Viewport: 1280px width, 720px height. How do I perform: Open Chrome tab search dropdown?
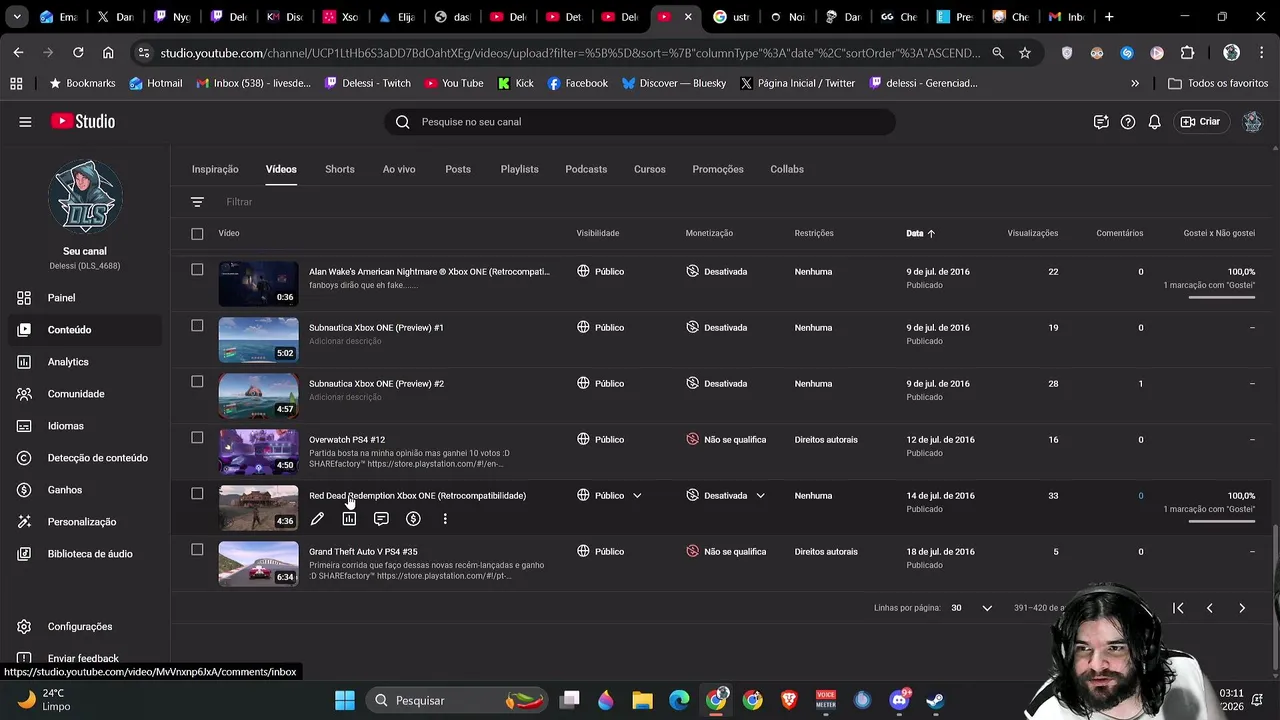17,17
